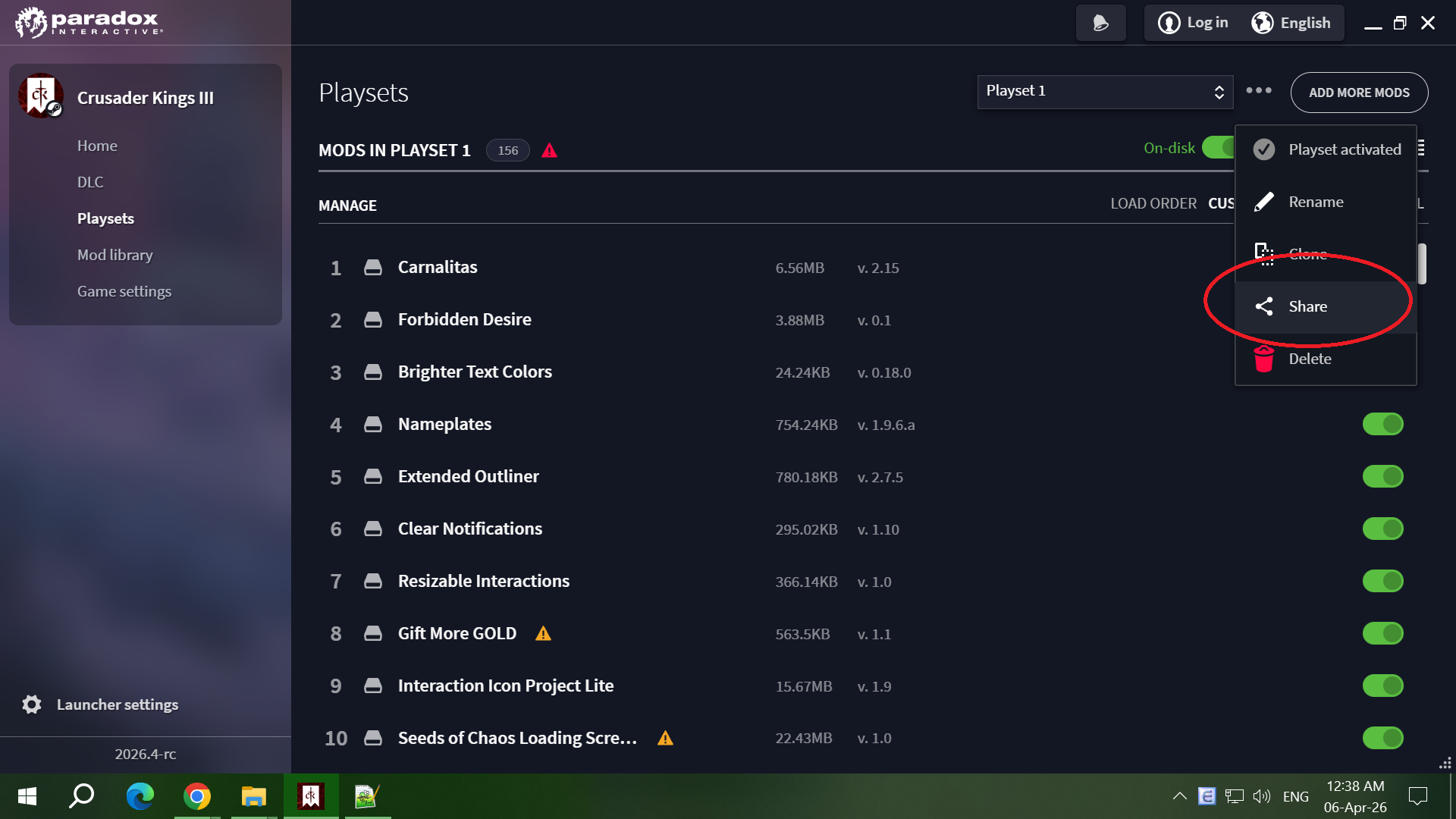
Task: Click the disk icon next to Forbidden Desire
Action: (x=372, y=319)
